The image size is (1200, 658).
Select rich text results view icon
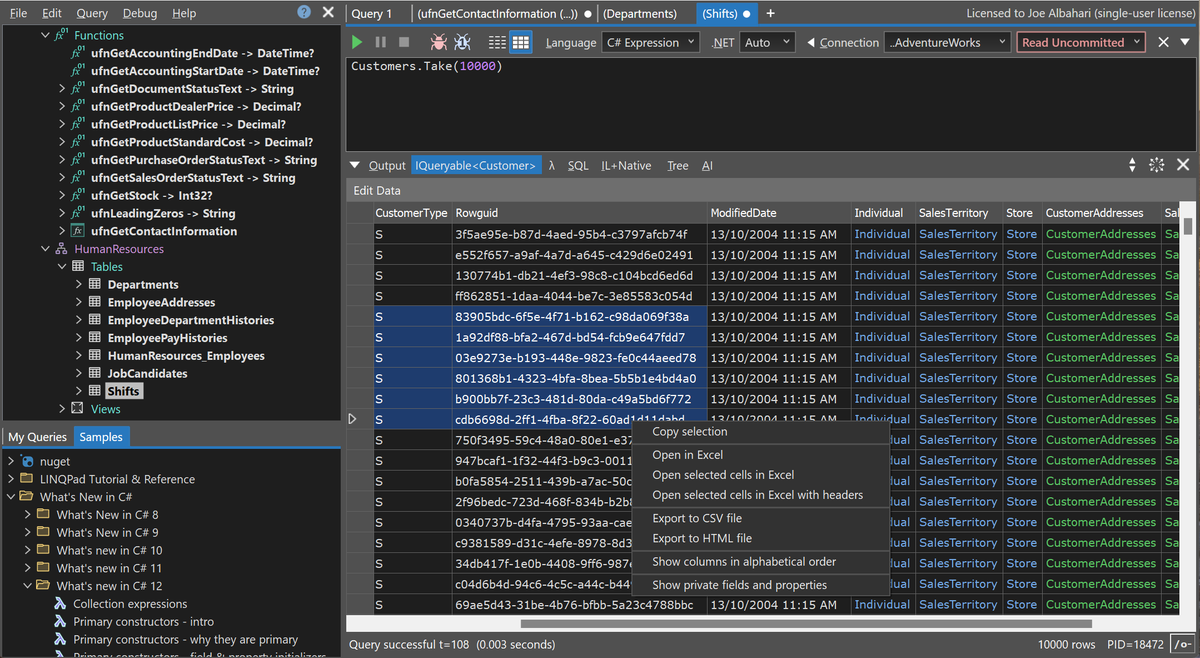497,43
